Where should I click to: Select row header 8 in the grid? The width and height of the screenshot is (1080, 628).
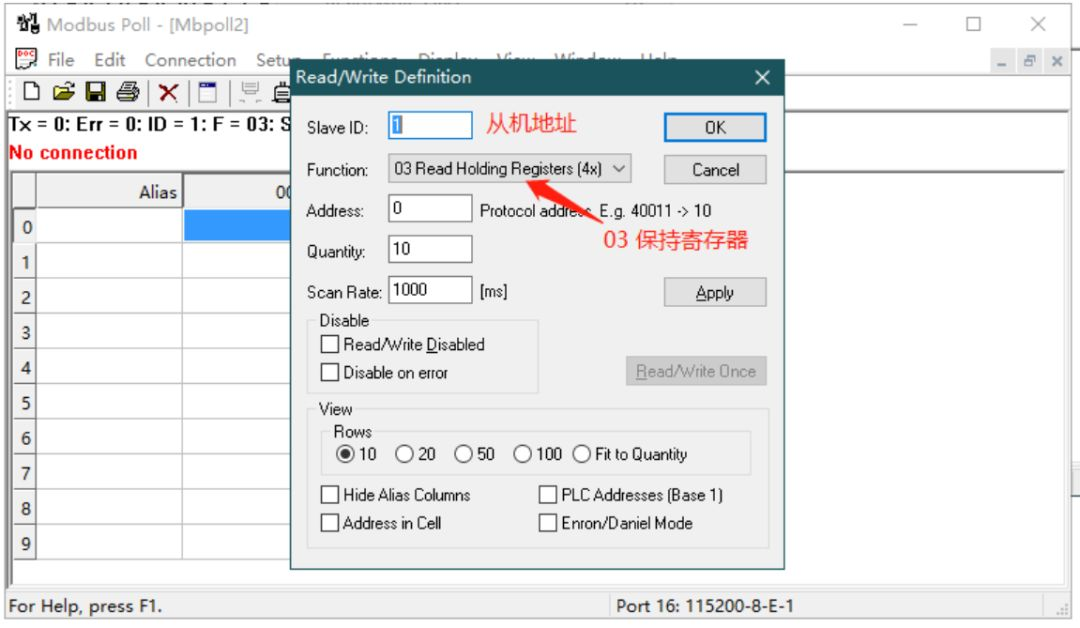pos(25,507)
